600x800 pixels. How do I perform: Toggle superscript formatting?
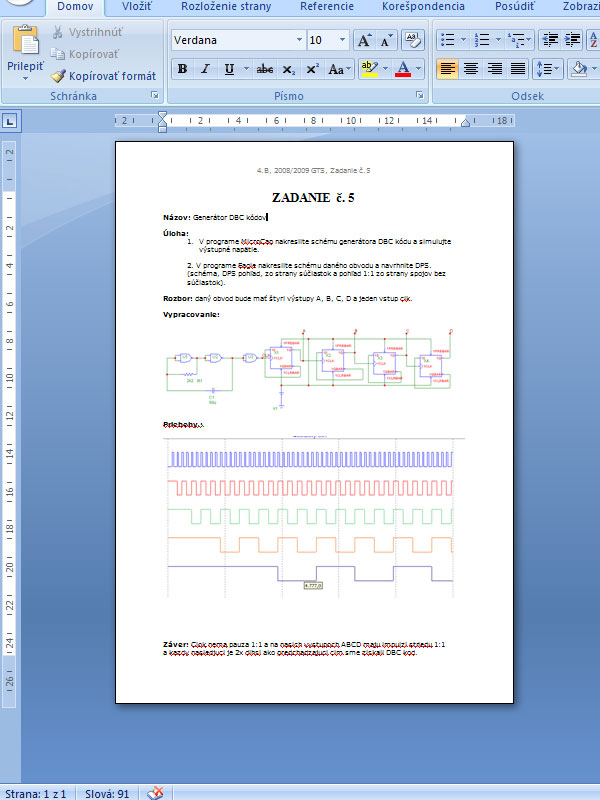pos(313,69)
